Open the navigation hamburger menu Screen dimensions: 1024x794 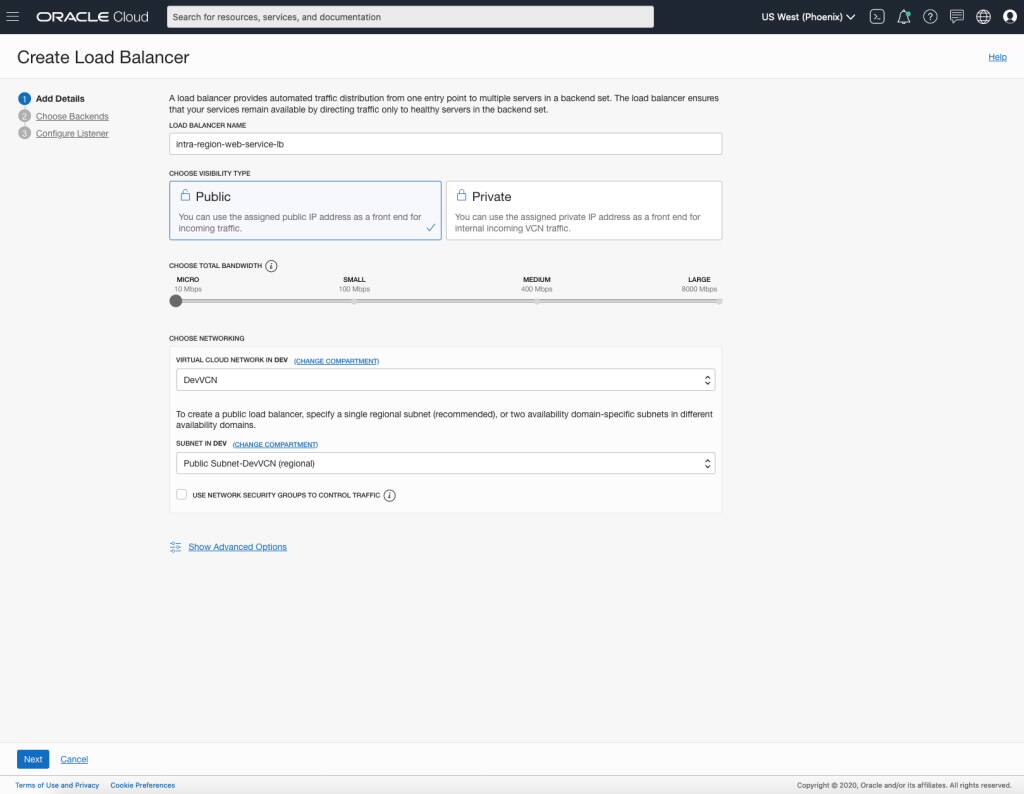click(15, 16)
